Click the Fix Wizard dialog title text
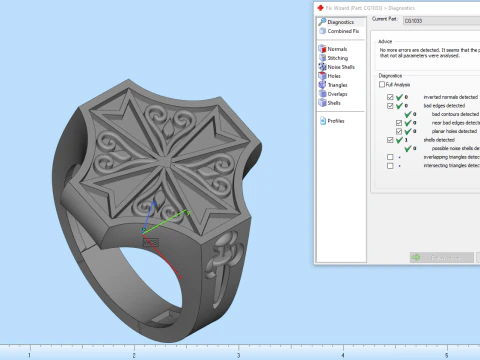Viewport: 480px width, 360px height. (x=370, y=8)
